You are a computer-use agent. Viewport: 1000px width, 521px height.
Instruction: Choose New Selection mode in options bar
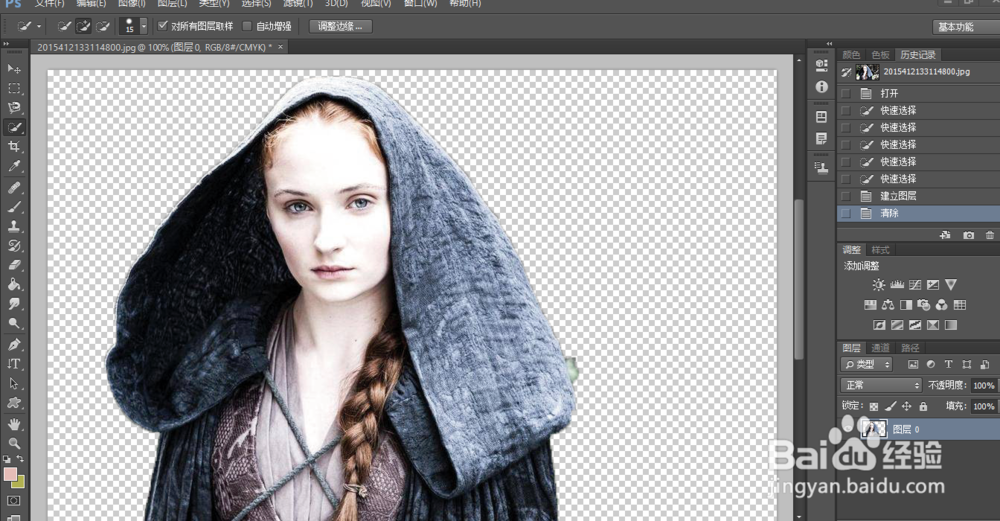(x=64, y=26)
